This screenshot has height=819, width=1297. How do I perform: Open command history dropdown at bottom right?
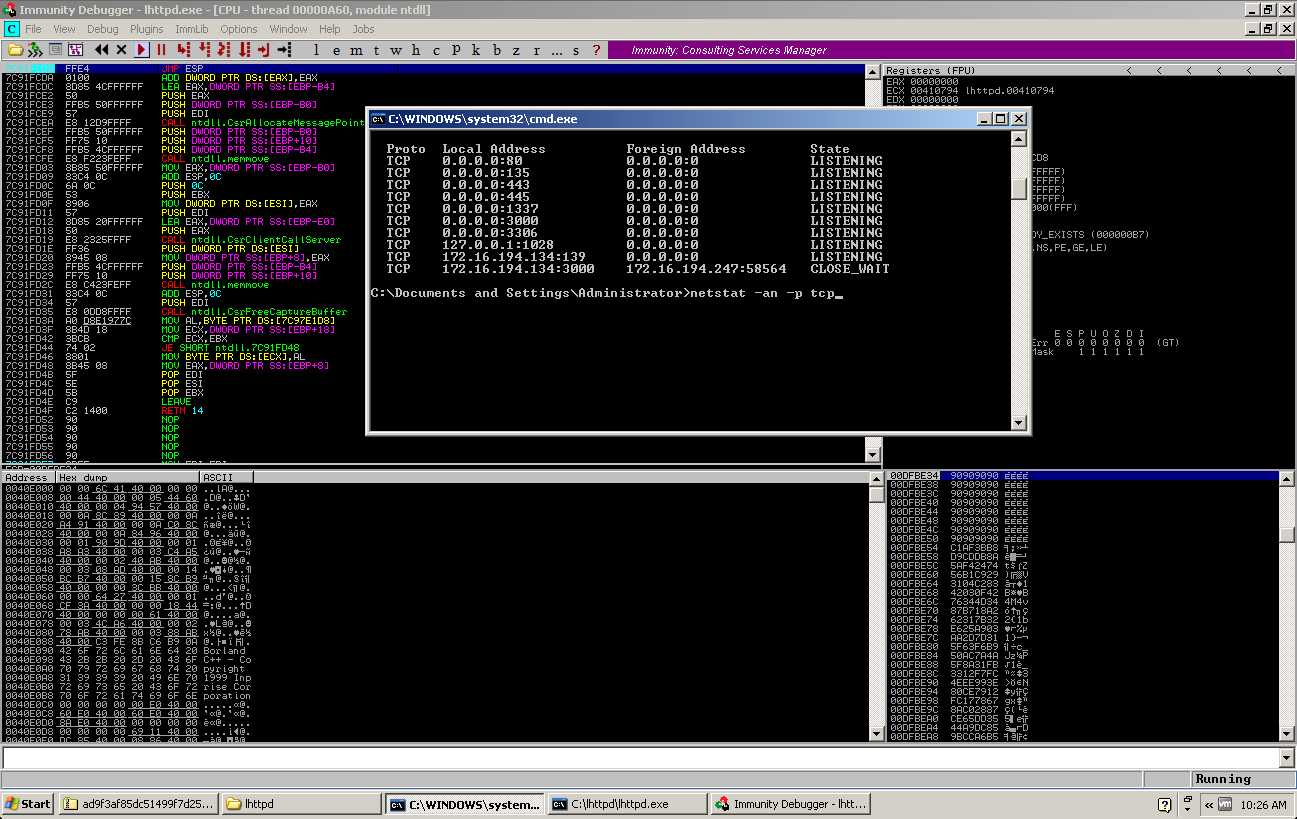click(x=1287, y=758)
